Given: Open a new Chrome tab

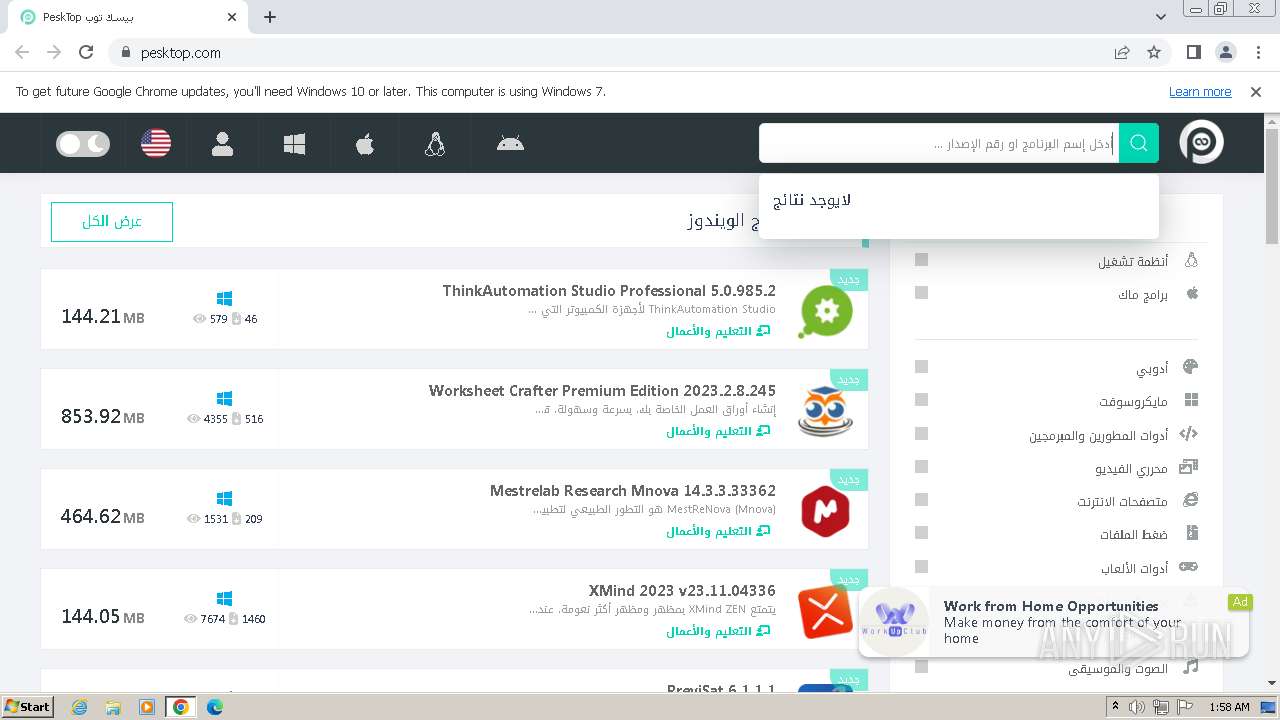Looking at the screenshot, I should 270,17.
